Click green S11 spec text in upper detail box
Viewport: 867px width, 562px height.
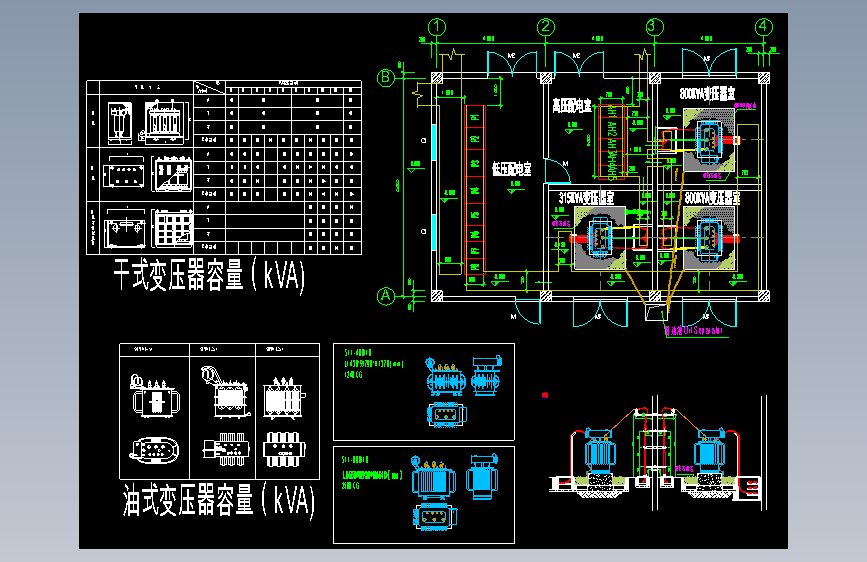[x=374, y=363]
